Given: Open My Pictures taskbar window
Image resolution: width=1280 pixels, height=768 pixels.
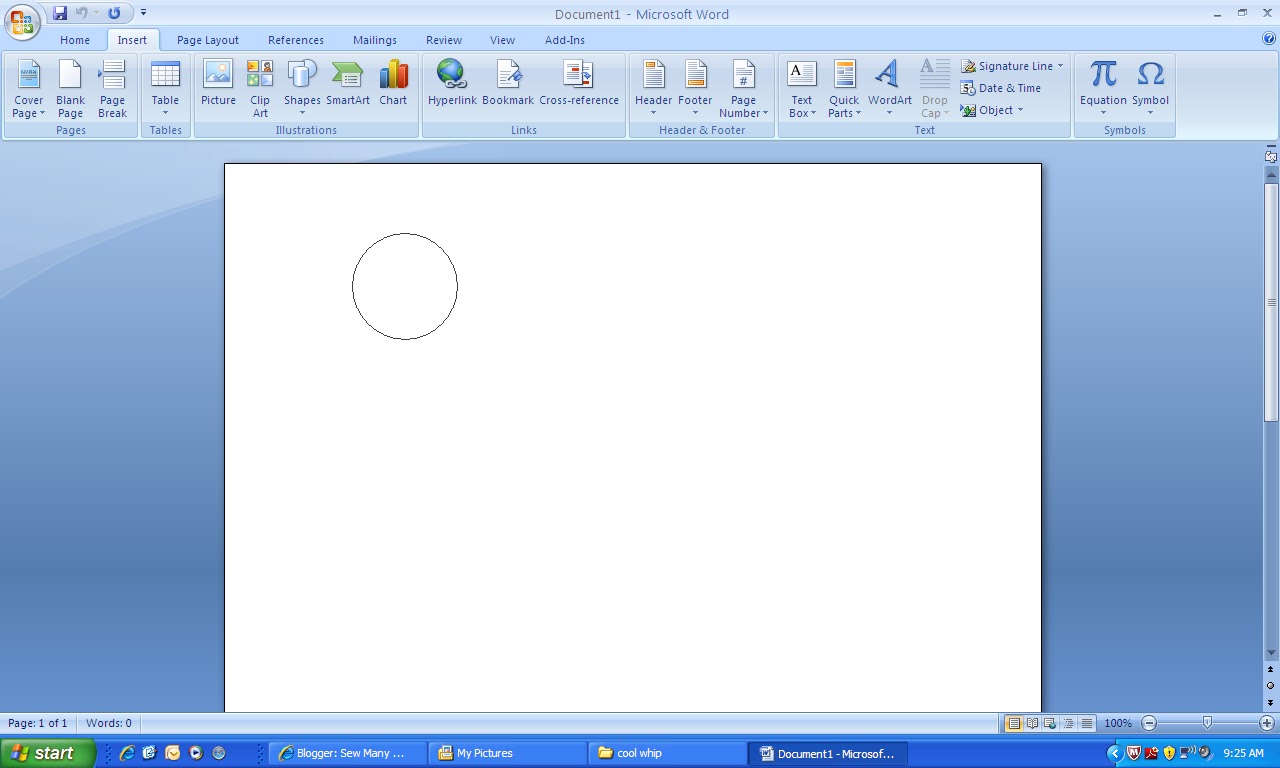Looking at the screenshot, I should [509, 753].
